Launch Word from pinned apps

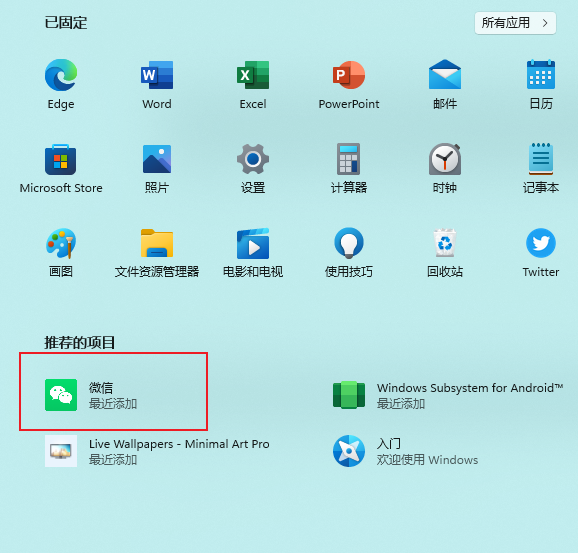point(157,75)
